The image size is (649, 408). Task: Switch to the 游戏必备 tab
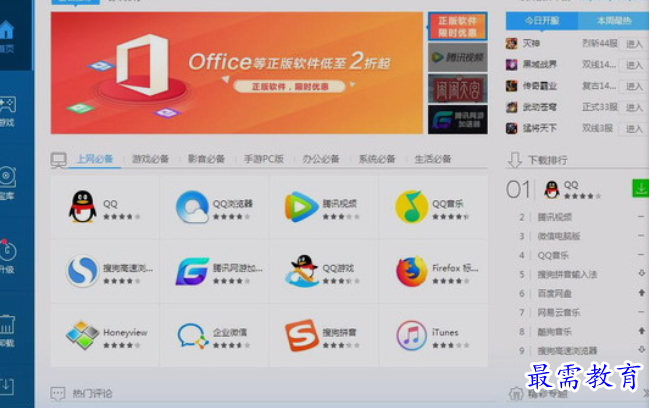pyautogui.click(x=150, y=159)
